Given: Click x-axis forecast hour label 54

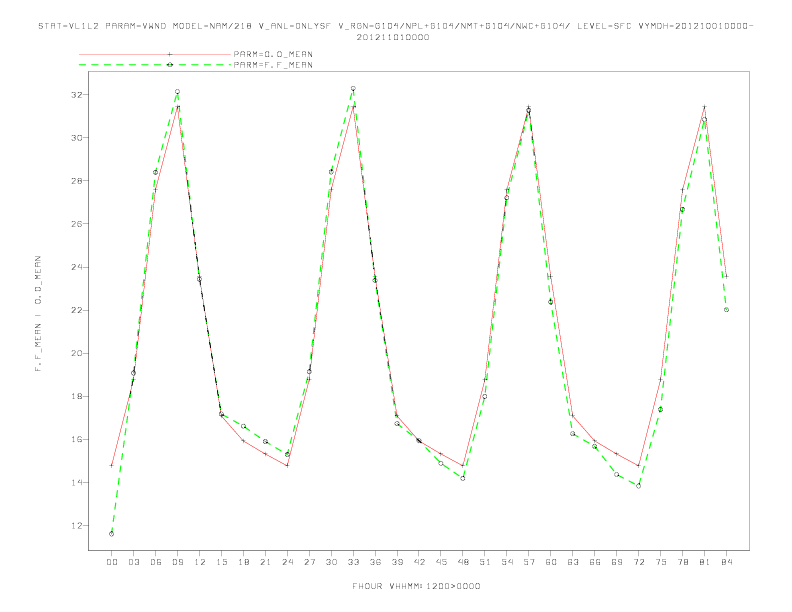Looking at the screenshot, I should [x=507, y=562].
